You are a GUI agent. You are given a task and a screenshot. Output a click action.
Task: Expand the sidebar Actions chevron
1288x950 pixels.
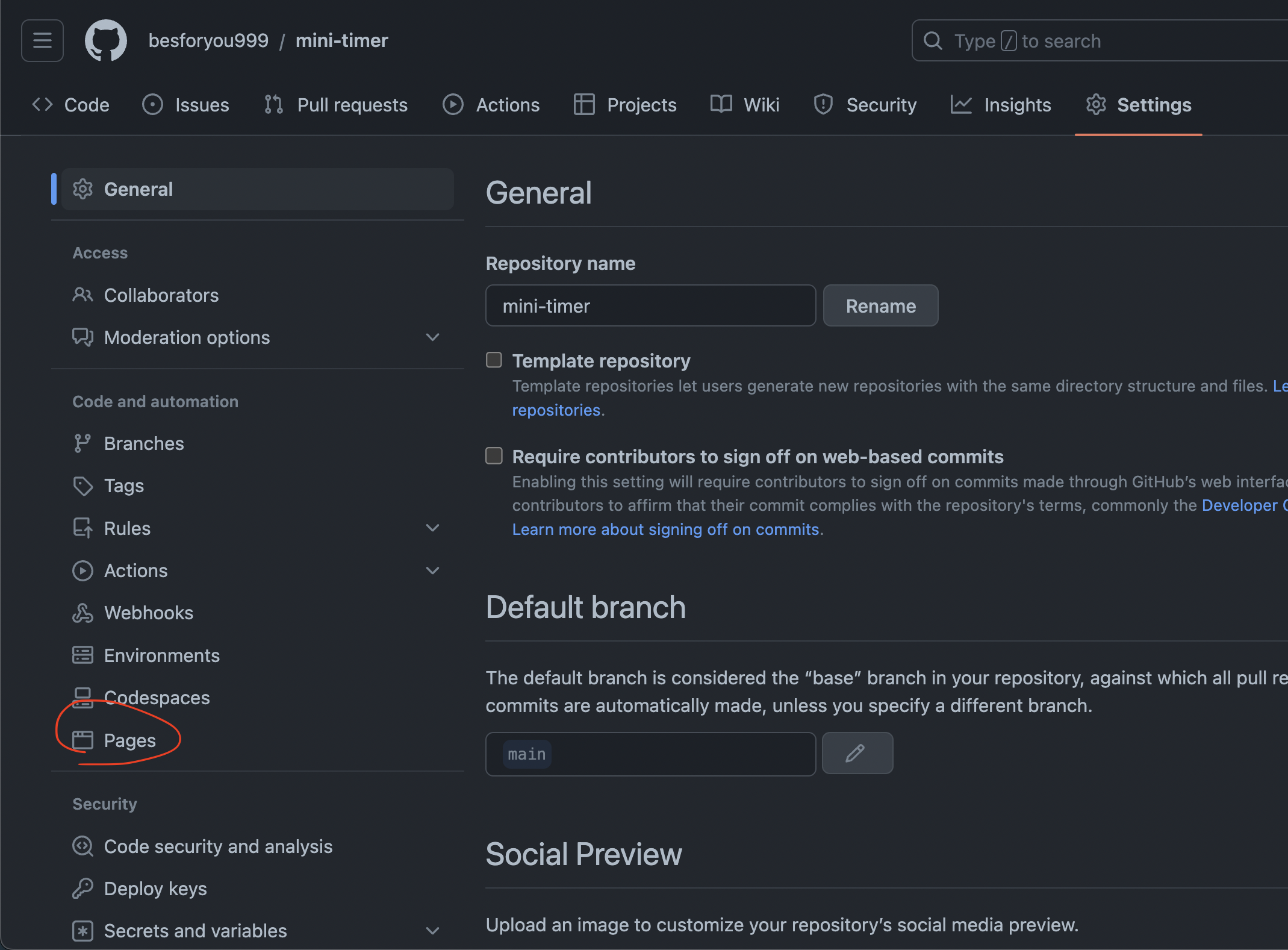432,570
